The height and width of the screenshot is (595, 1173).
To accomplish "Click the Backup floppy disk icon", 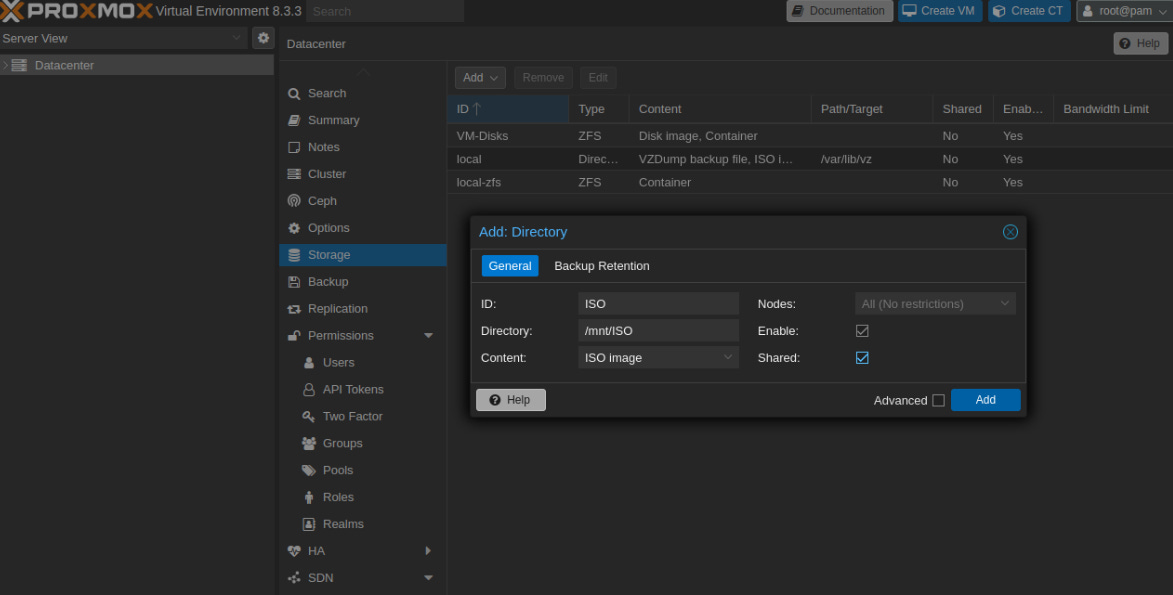I will 294,282.
